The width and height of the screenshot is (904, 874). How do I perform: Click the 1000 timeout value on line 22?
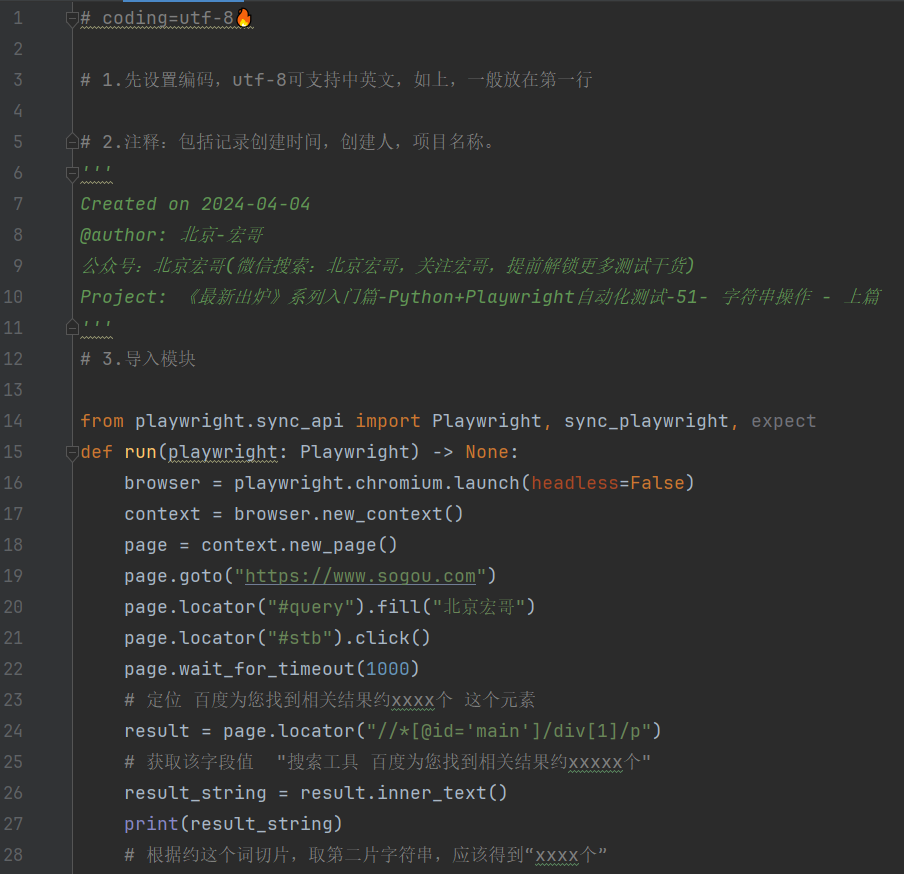click(x=389, y=668)
